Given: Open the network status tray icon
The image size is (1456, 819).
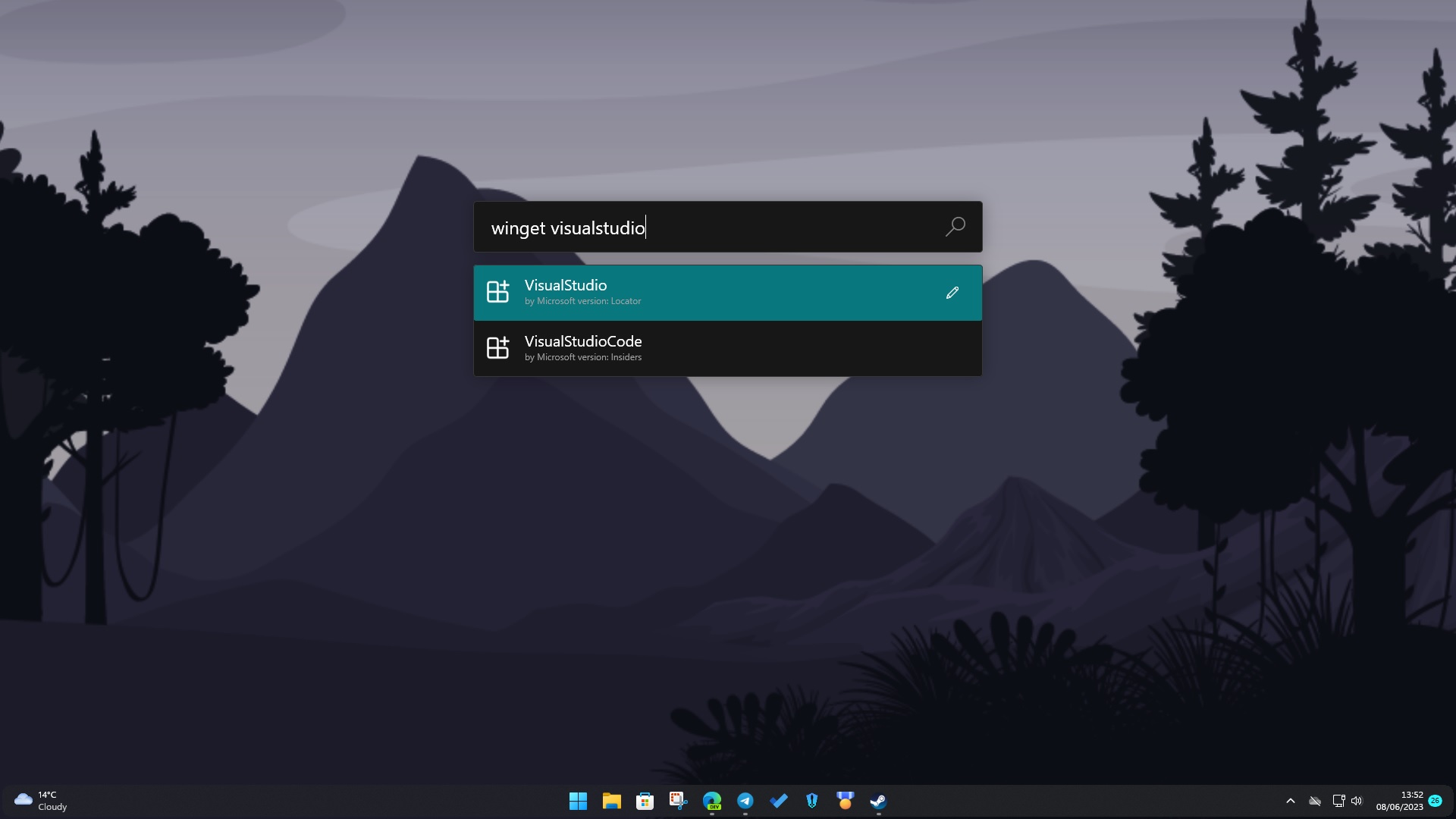Looking at the screenshot, I should click(x=1338, y=801).
